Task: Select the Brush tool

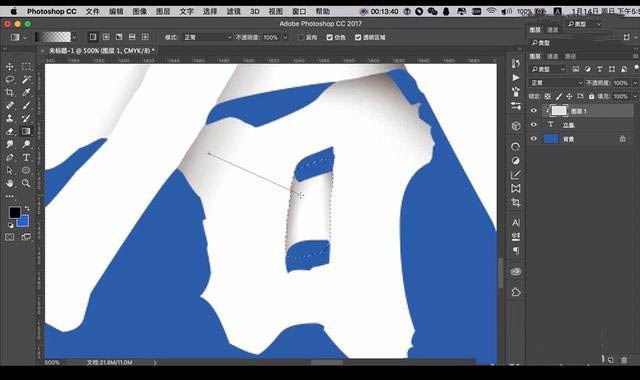Action: [x=26, y=105]
